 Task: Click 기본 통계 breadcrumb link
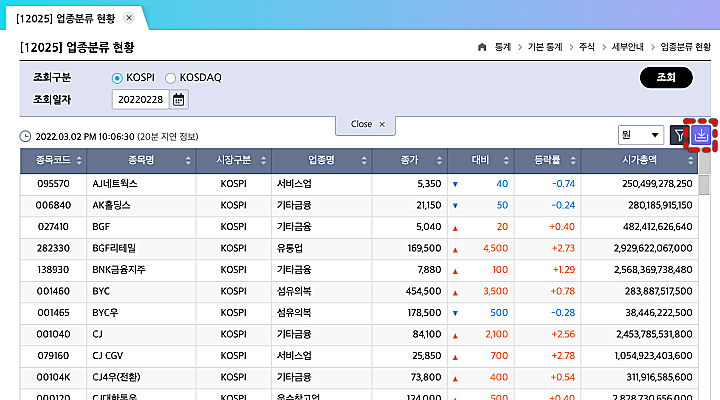pos(545,47)
